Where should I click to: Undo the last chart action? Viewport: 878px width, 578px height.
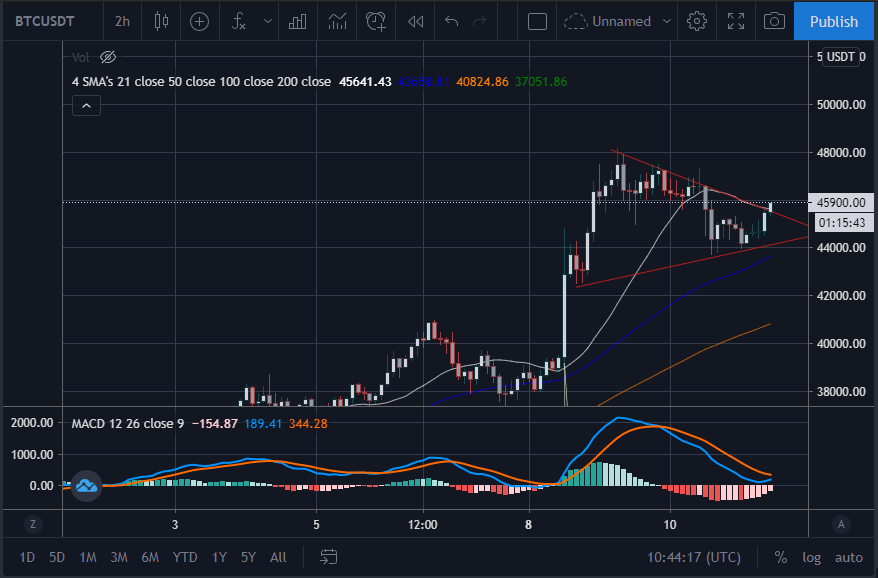451,21
